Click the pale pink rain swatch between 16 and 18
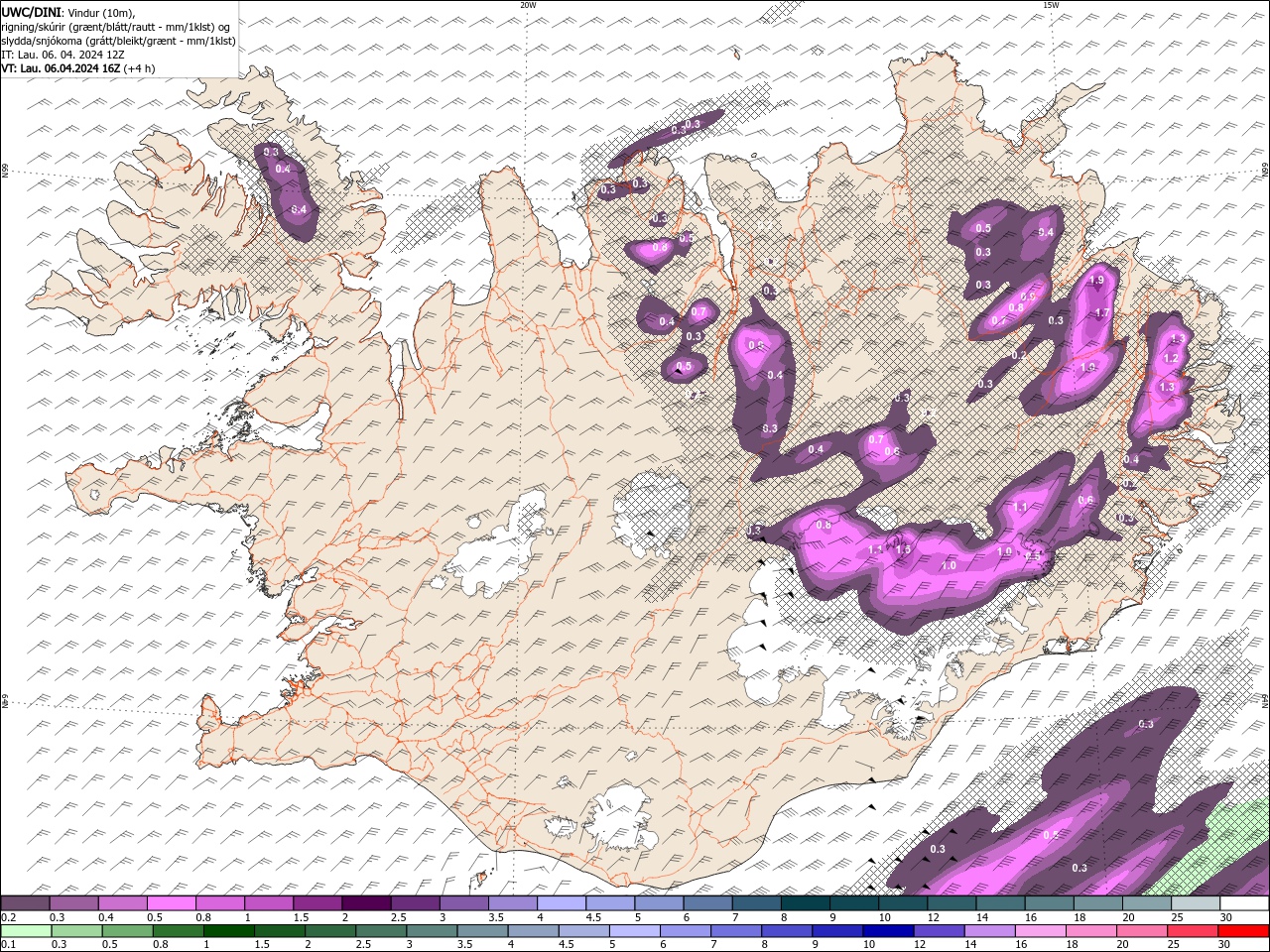Screen dimensions: 1270x952 (x=1041, y=931)
